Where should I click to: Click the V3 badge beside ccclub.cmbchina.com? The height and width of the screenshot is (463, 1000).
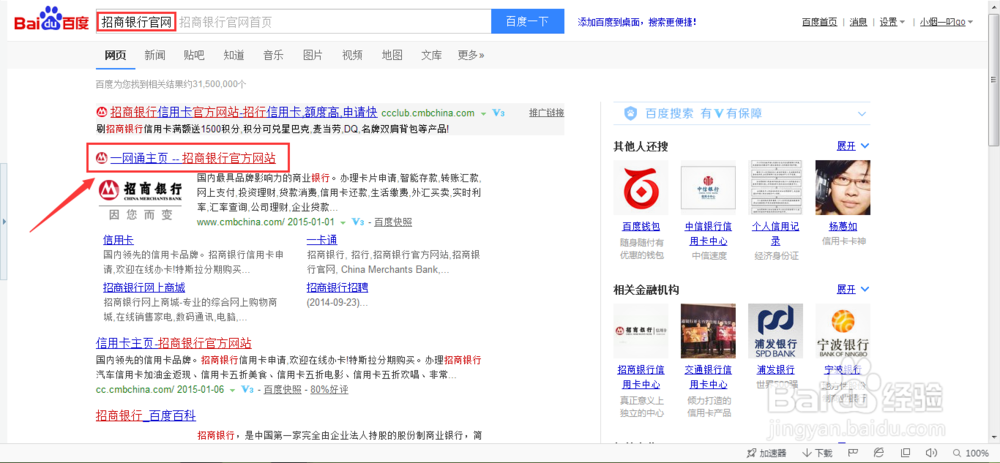(498, 113)
